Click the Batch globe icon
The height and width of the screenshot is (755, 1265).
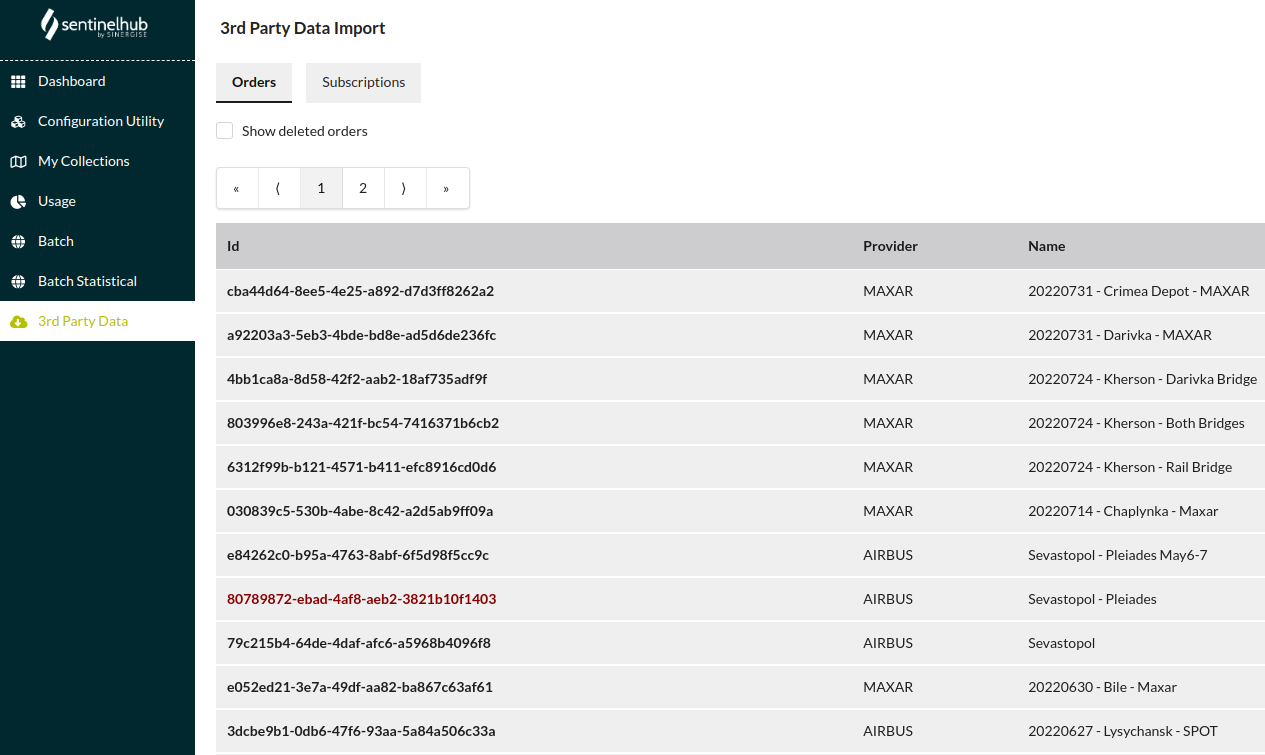click(18, 241)
